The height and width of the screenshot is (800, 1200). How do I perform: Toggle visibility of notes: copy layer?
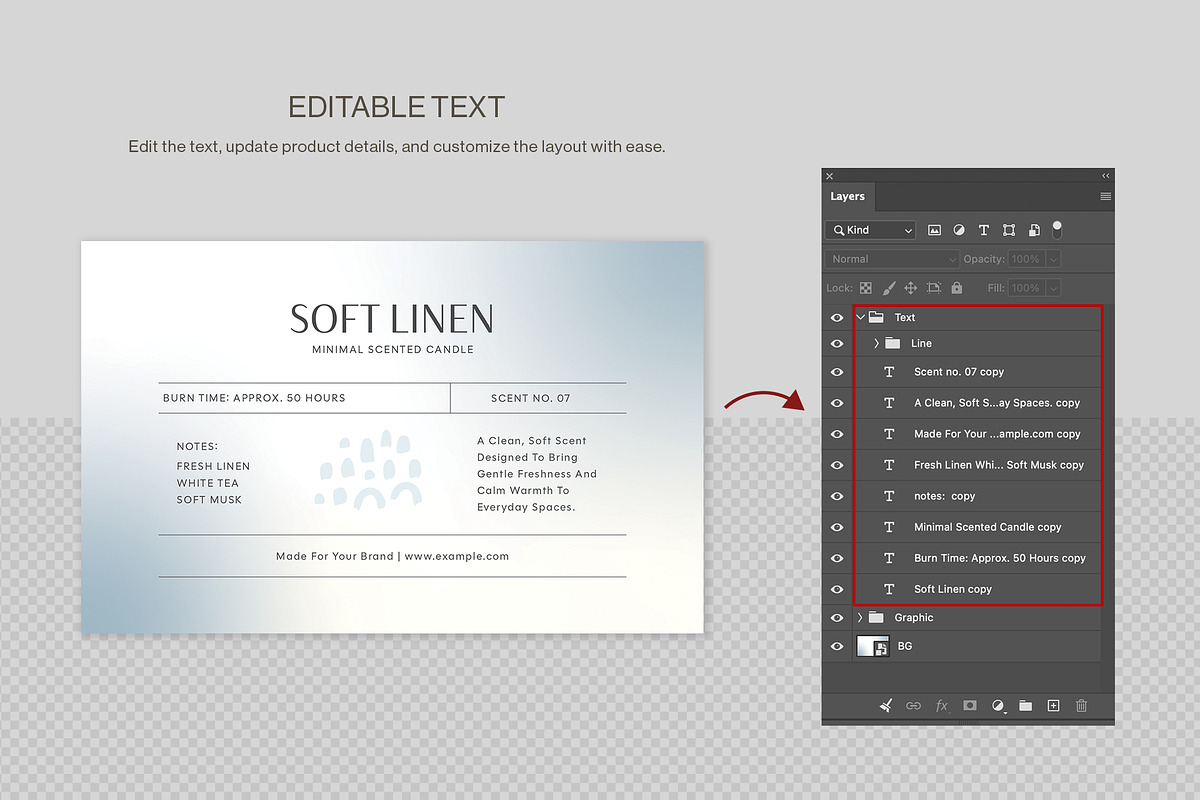click(x=837, y=496)
